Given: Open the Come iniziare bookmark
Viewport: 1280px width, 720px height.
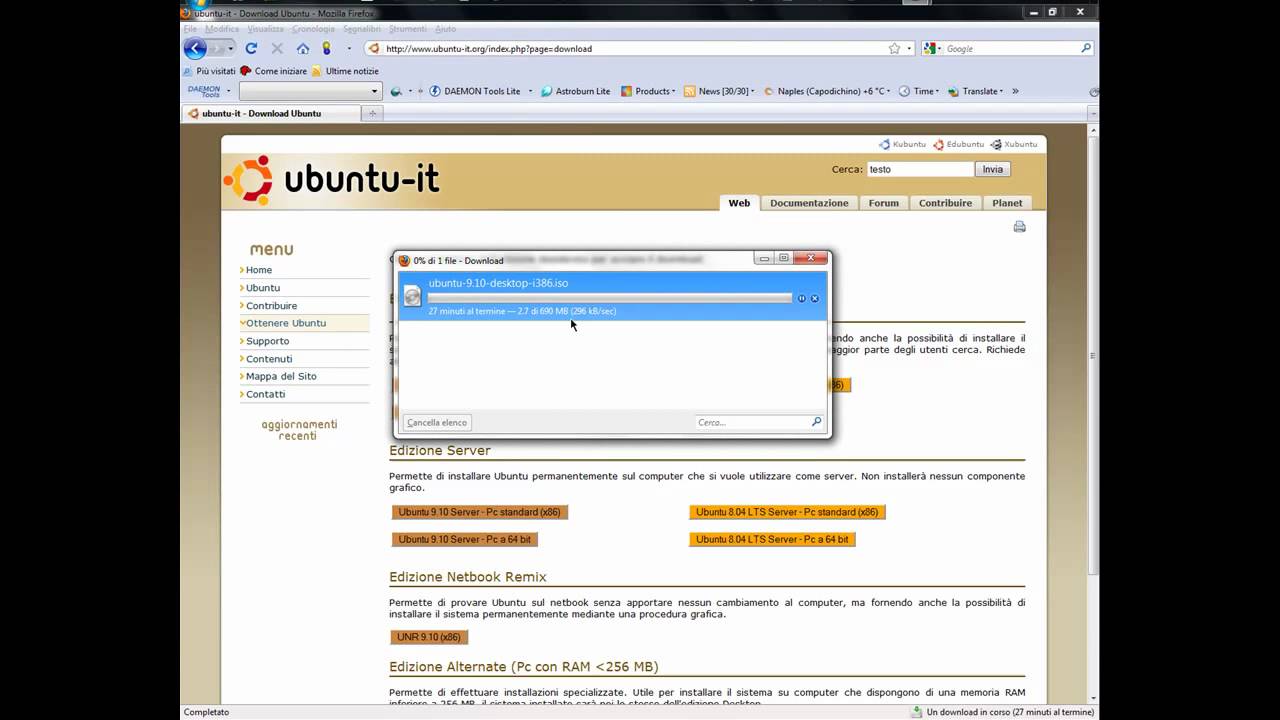Looking at the screenshot, I should [273, 71].
